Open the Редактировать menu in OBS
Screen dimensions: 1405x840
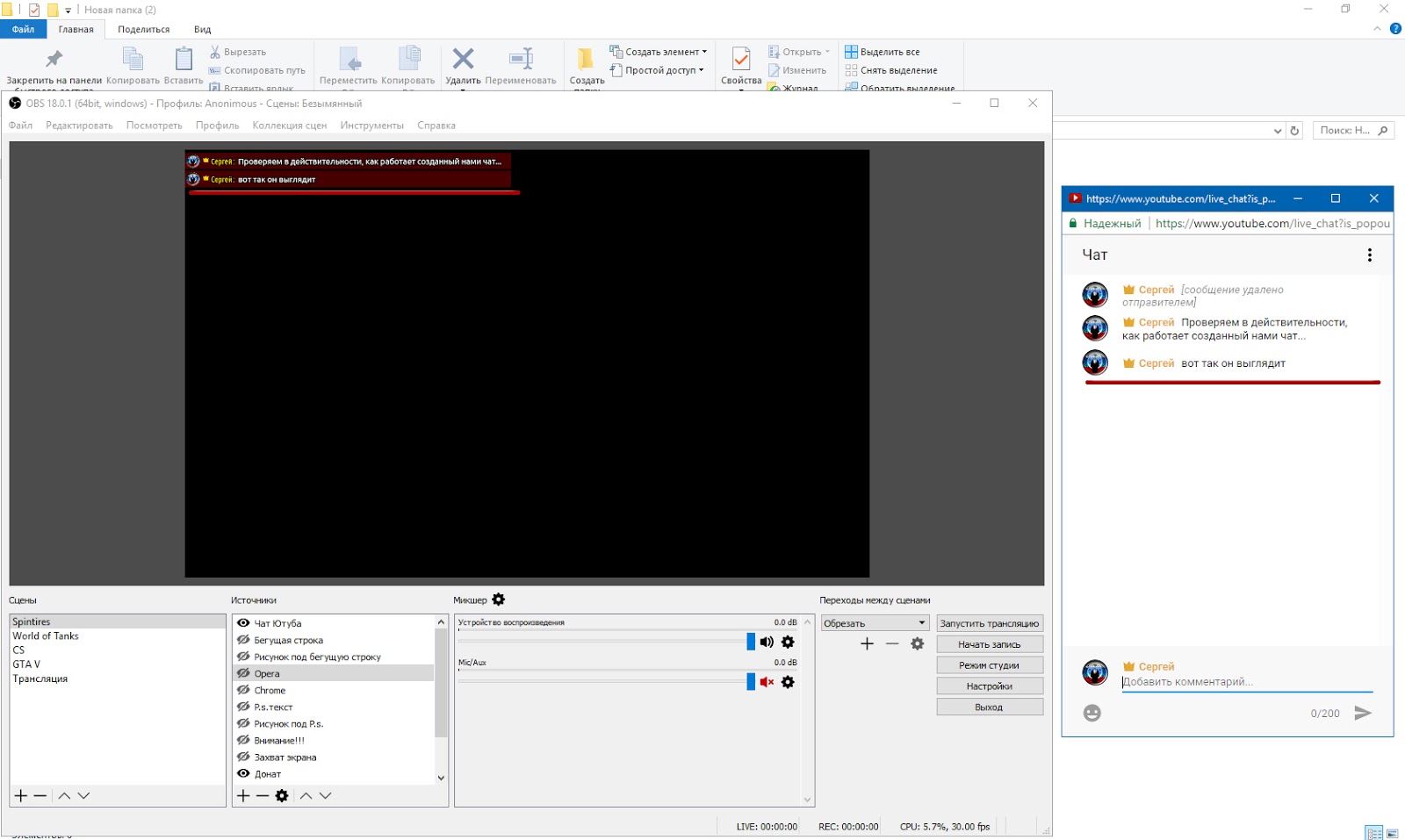(x=79, y=126)
